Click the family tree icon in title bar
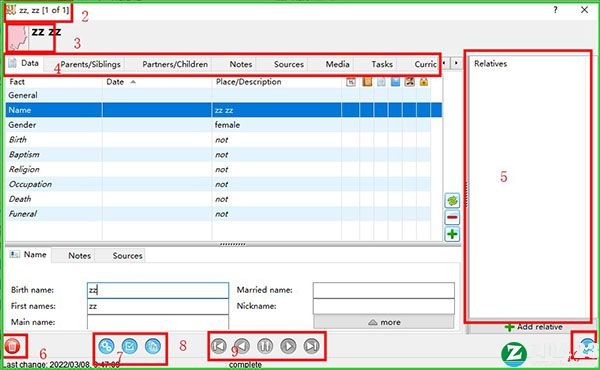The width and height of the screenshot is (600, 370). tap(11, 10)
